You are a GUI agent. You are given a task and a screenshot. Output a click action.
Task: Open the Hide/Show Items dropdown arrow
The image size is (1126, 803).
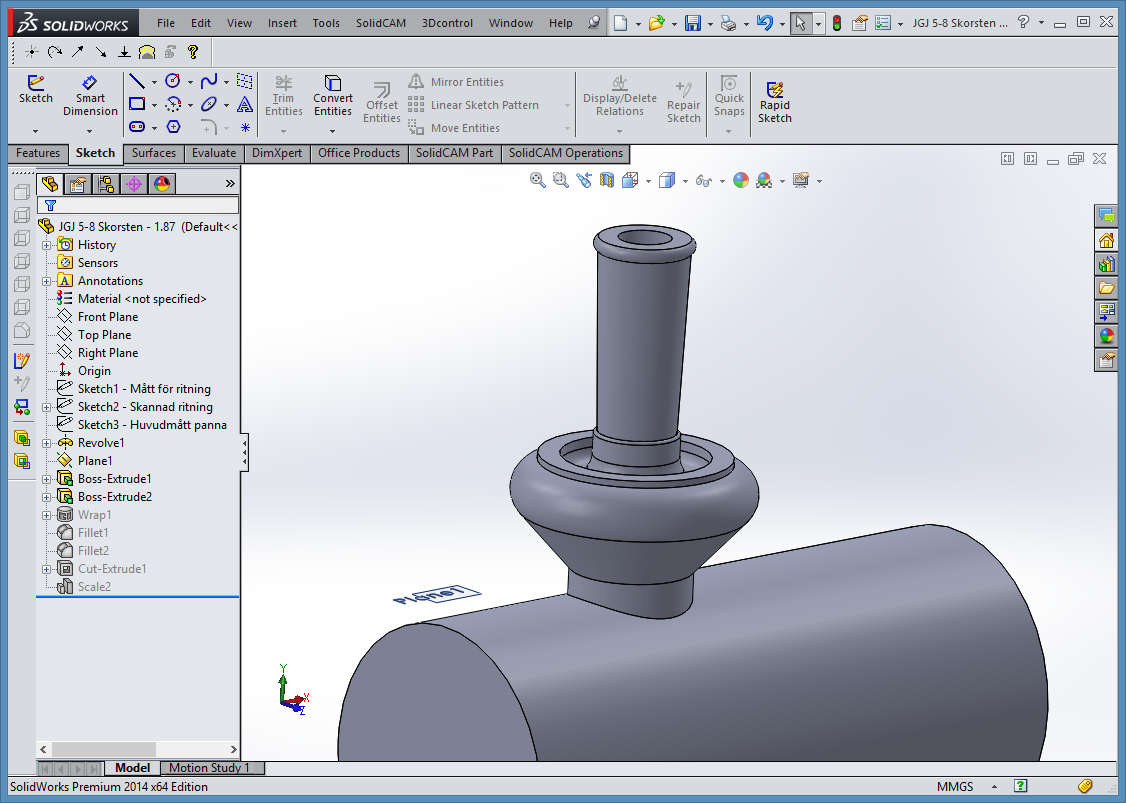tap(722, 181)
